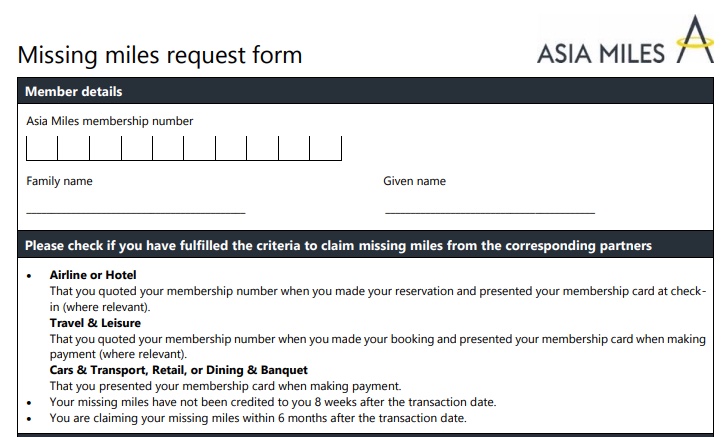Image resolution: width=724 pixels, height=437 pixels.
Task: Select the third membership number digit box
Action: pos(105,148)
